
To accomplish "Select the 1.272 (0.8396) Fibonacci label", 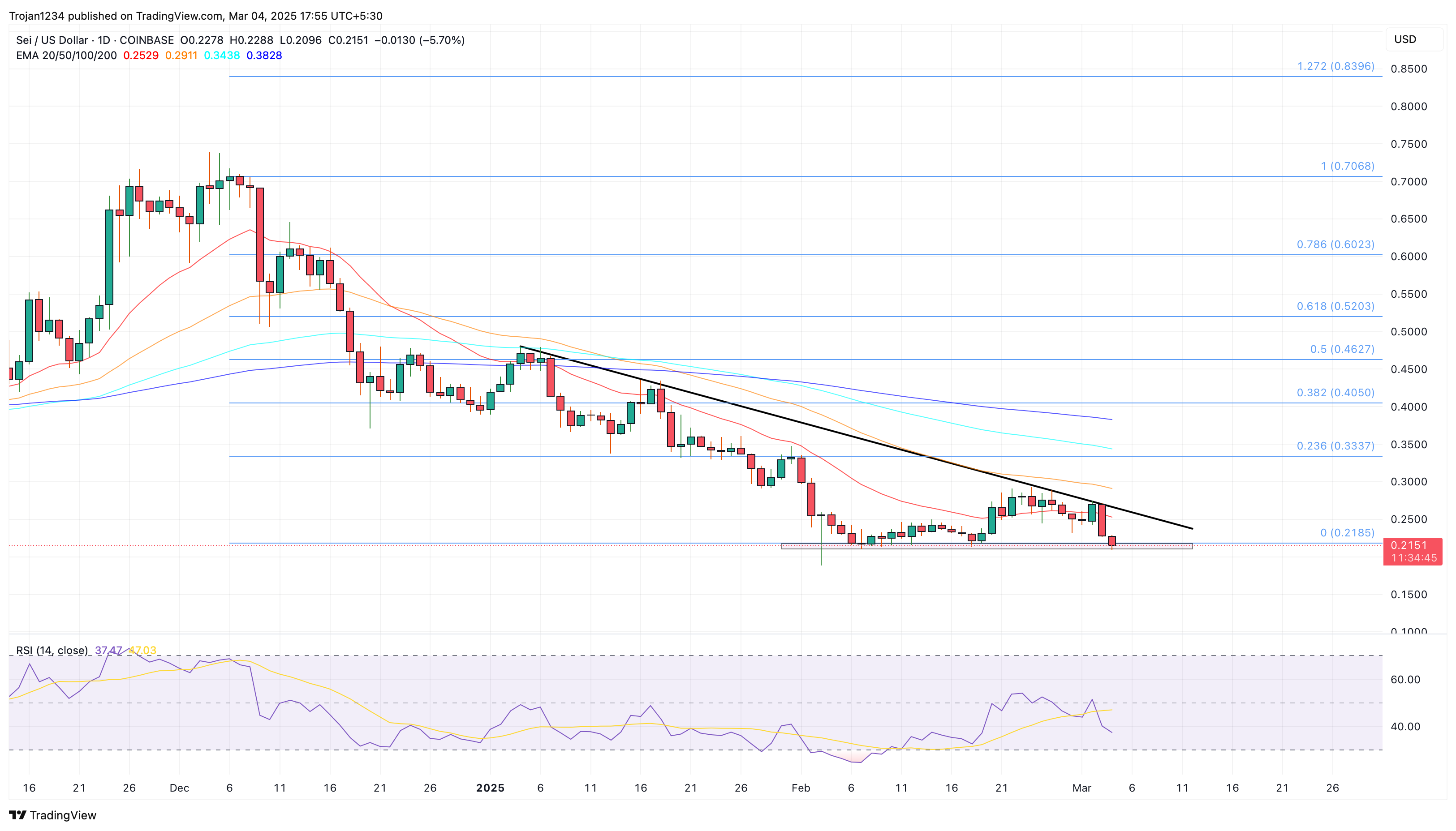I will [x=1335, y=66].
